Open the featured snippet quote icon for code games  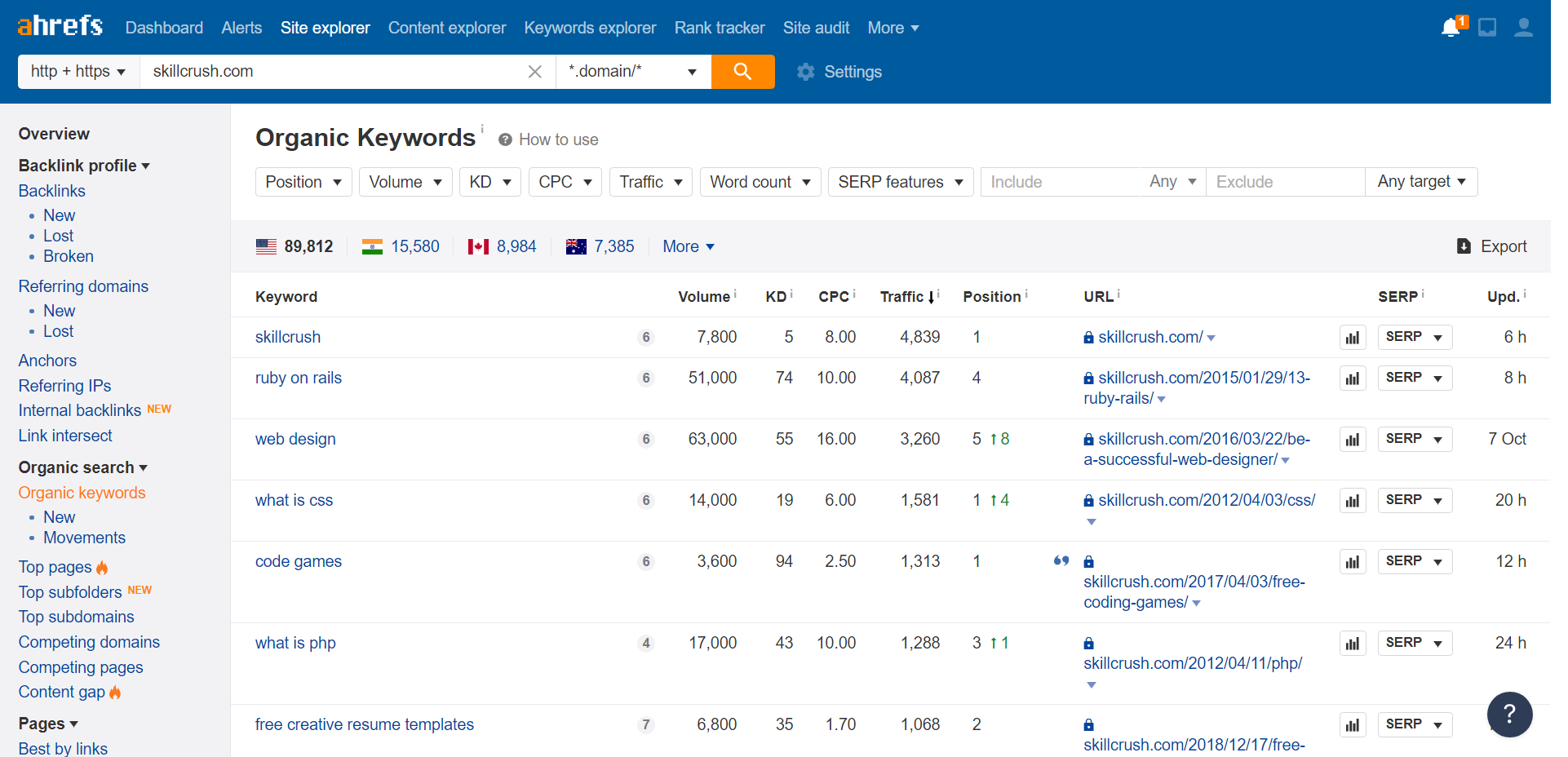coord(1061,561)
